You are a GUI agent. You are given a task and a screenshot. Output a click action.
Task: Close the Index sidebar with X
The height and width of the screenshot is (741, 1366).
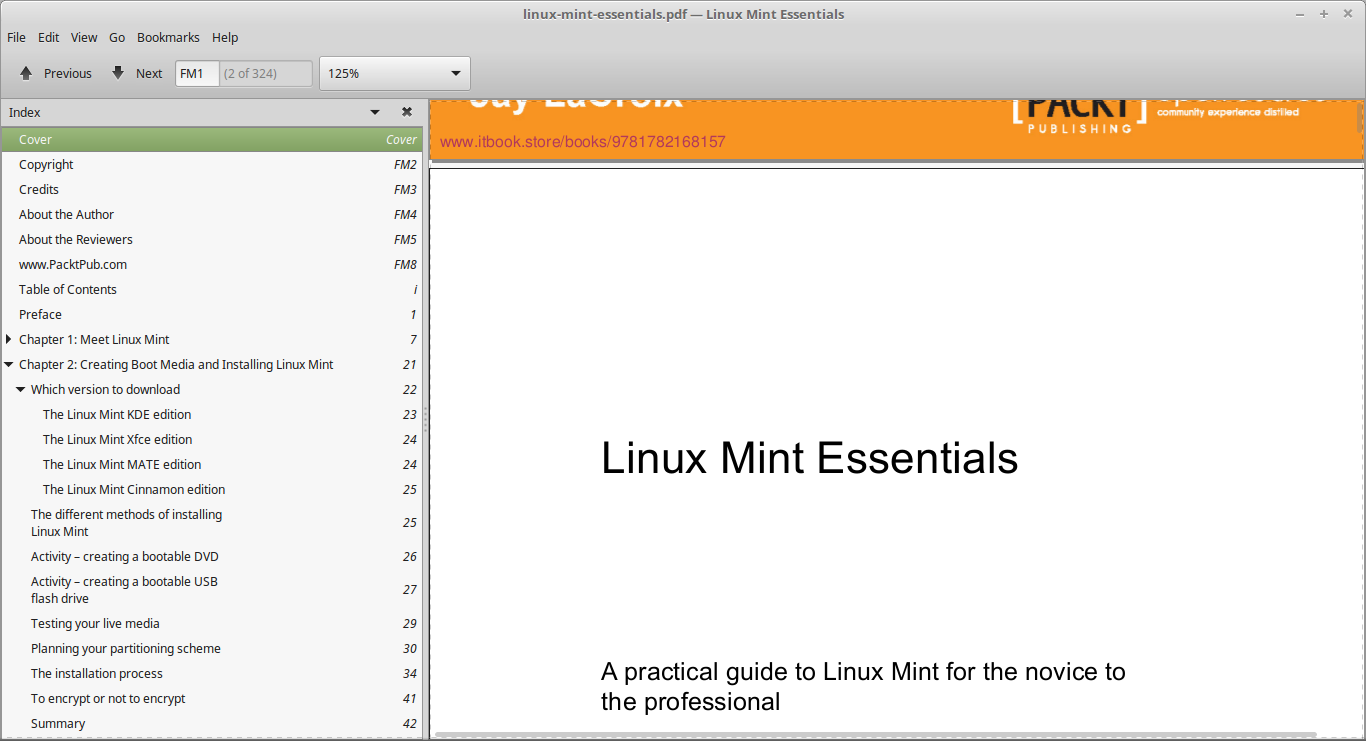[407, 112]
